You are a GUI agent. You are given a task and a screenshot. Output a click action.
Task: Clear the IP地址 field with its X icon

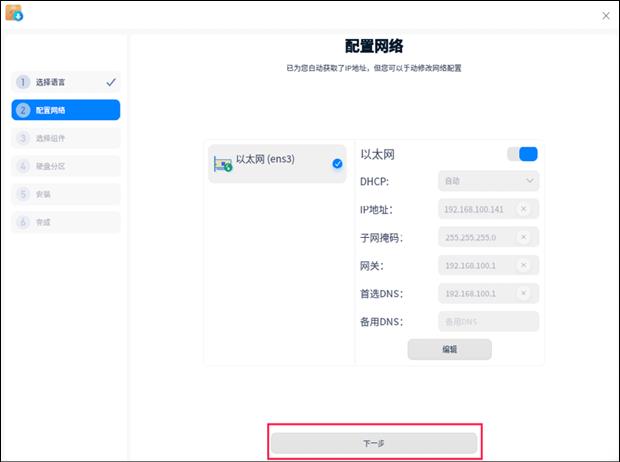[x=523, y=209]
